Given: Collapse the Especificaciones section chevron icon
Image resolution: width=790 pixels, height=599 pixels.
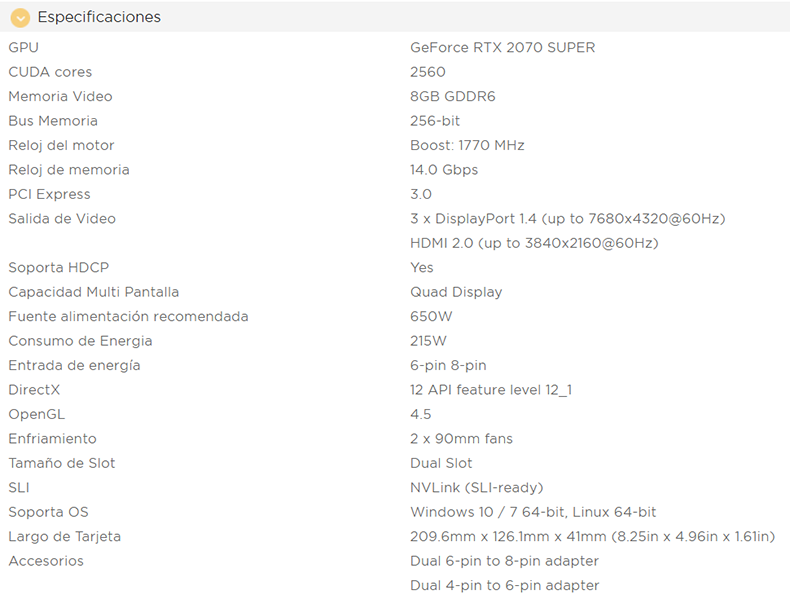Looking at the screenshot, I should [x=20, y=18].
